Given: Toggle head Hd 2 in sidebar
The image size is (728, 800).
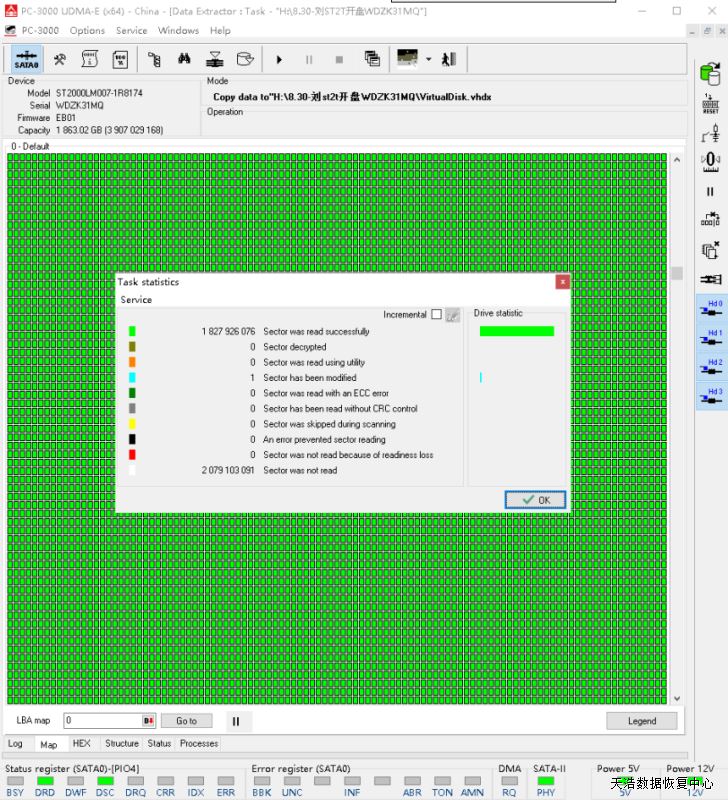Looking at the screenshot, I should click(711, 367).
